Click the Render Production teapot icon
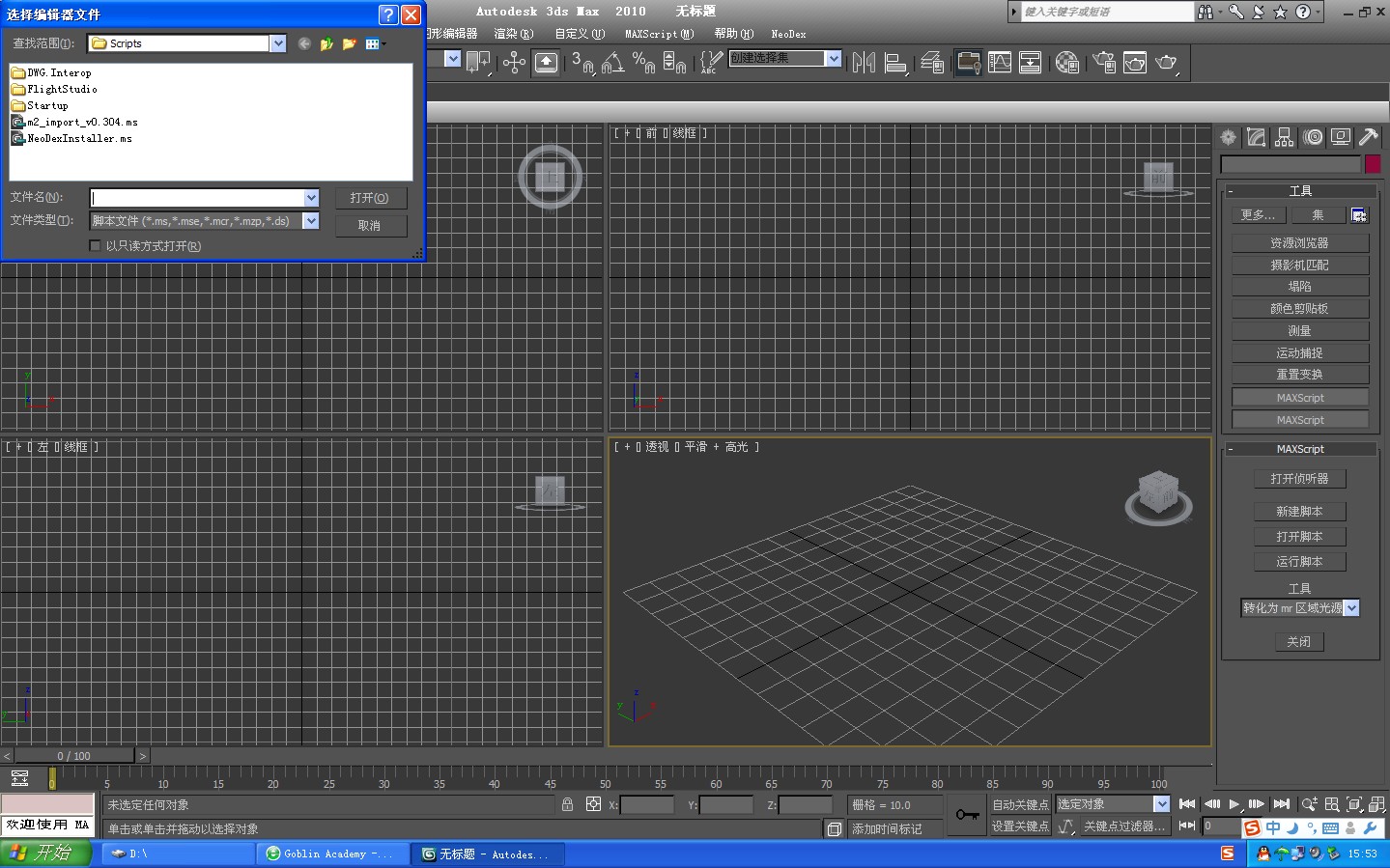 click(1167, 63)
